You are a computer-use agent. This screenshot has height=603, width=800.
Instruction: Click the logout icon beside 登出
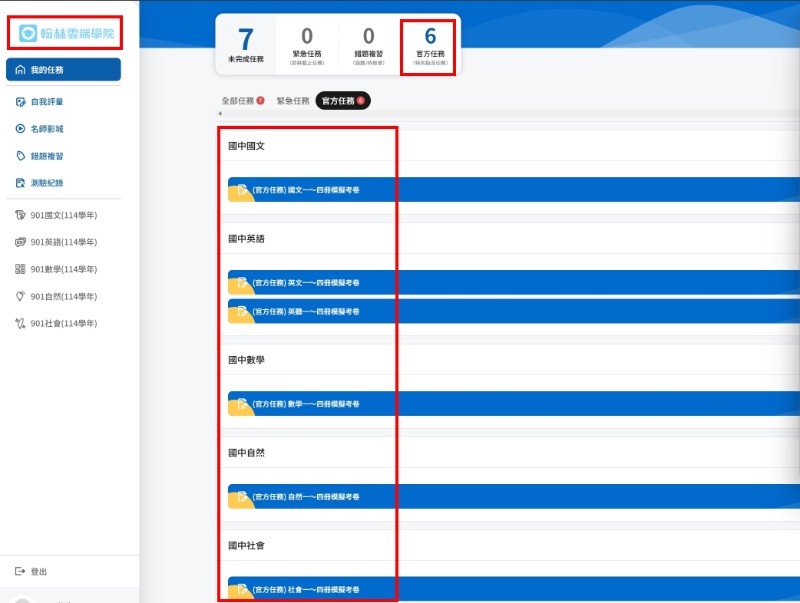coord(20,572)
